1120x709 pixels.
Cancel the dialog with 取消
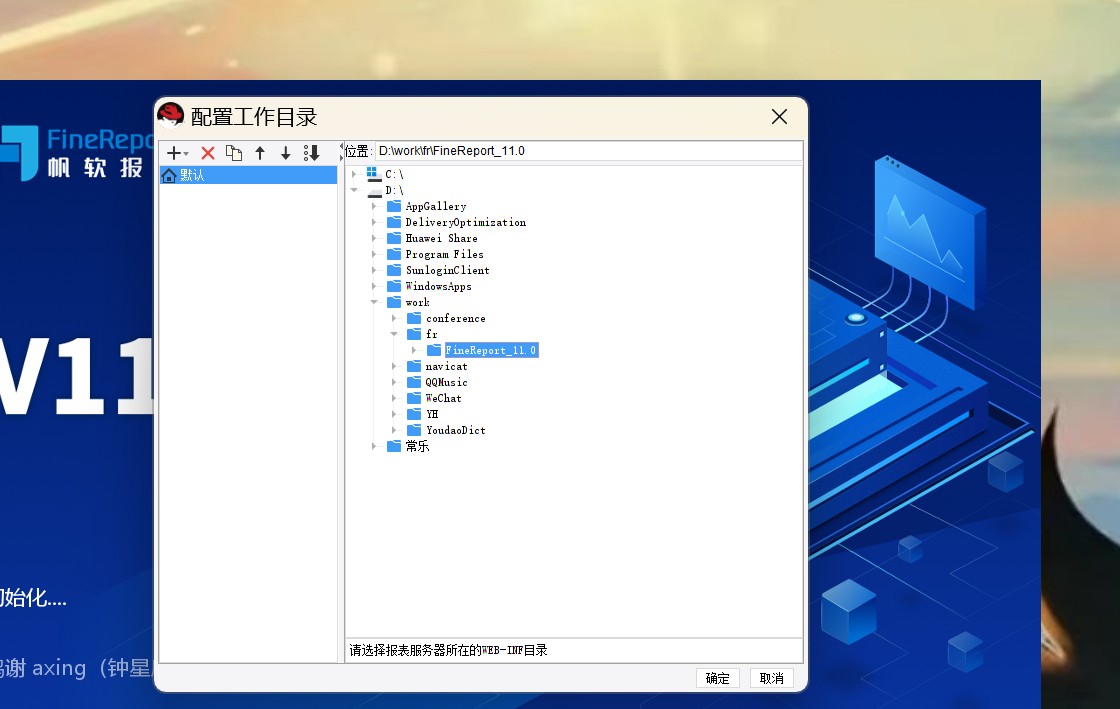click(x=771, y=678)
